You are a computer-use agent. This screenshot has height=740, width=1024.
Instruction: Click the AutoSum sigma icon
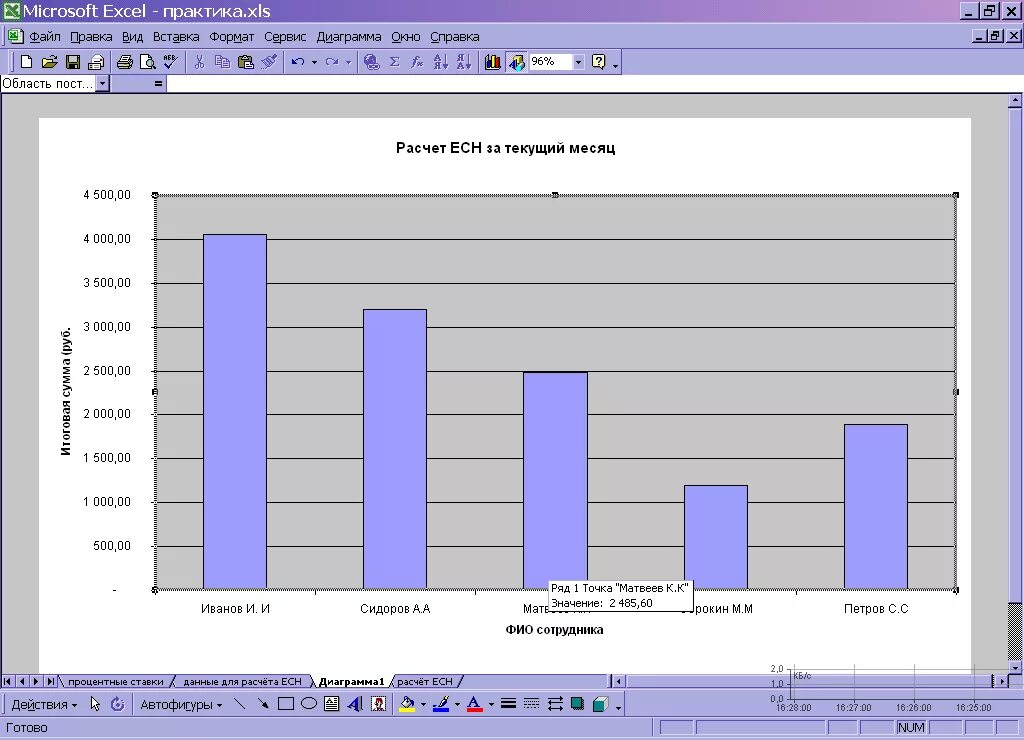tap(394, 62)
